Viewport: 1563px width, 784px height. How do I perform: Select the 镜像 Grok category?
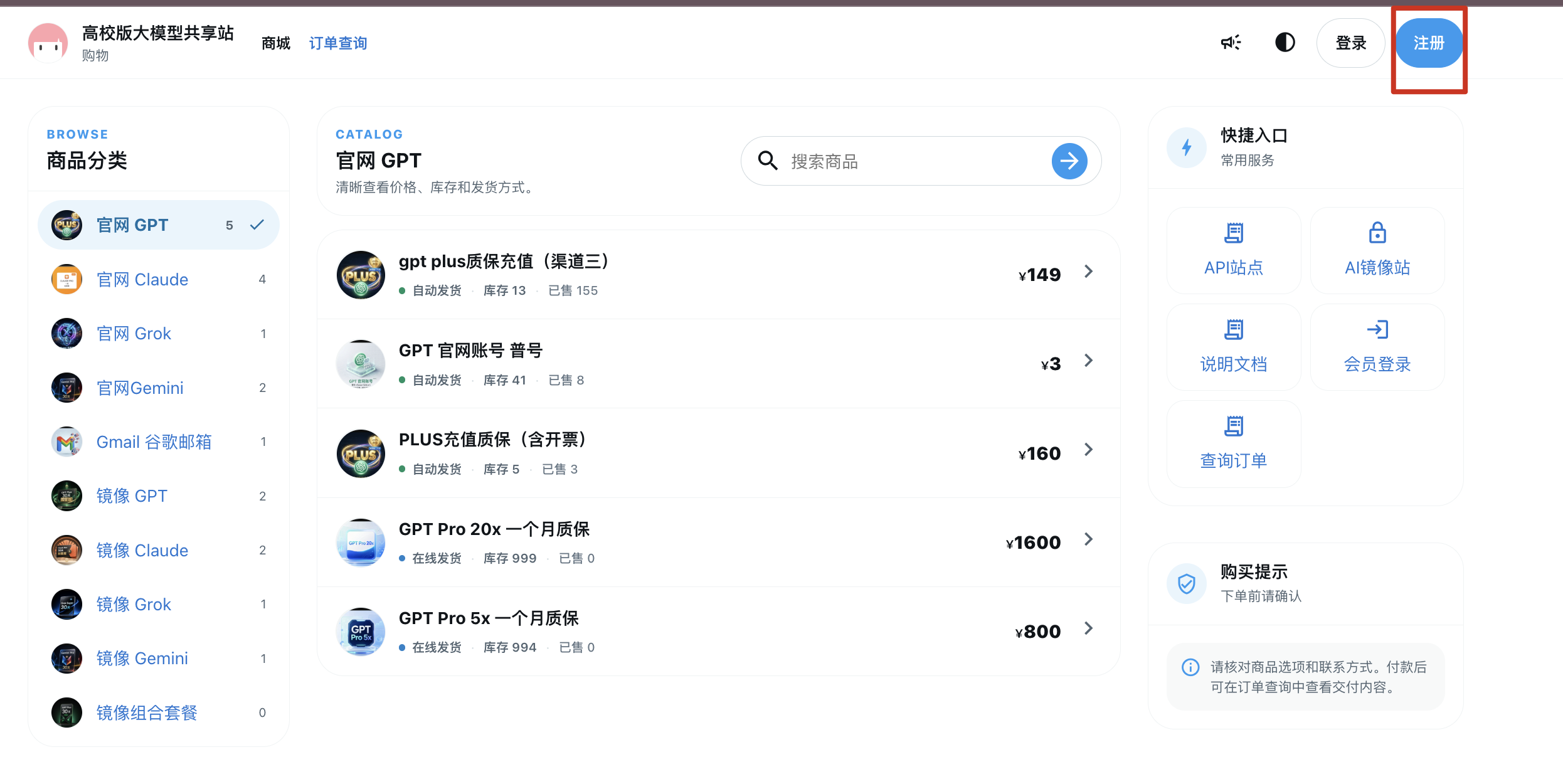point(159,605)
